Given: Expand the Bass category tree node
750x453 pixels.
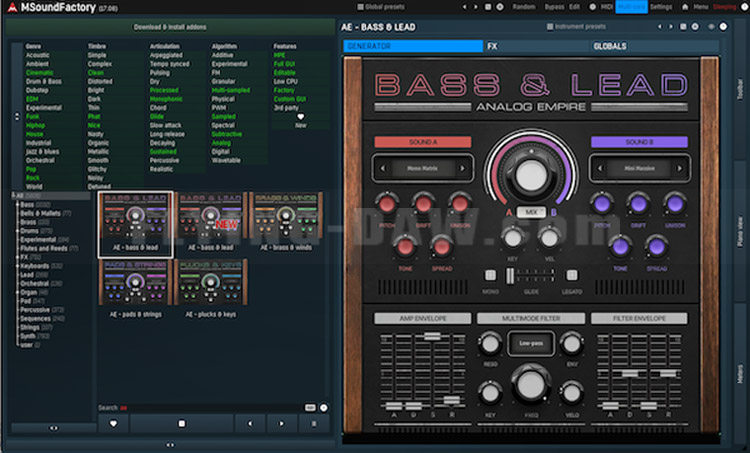Looking at the screenshot, I should [x=17, y=205].
